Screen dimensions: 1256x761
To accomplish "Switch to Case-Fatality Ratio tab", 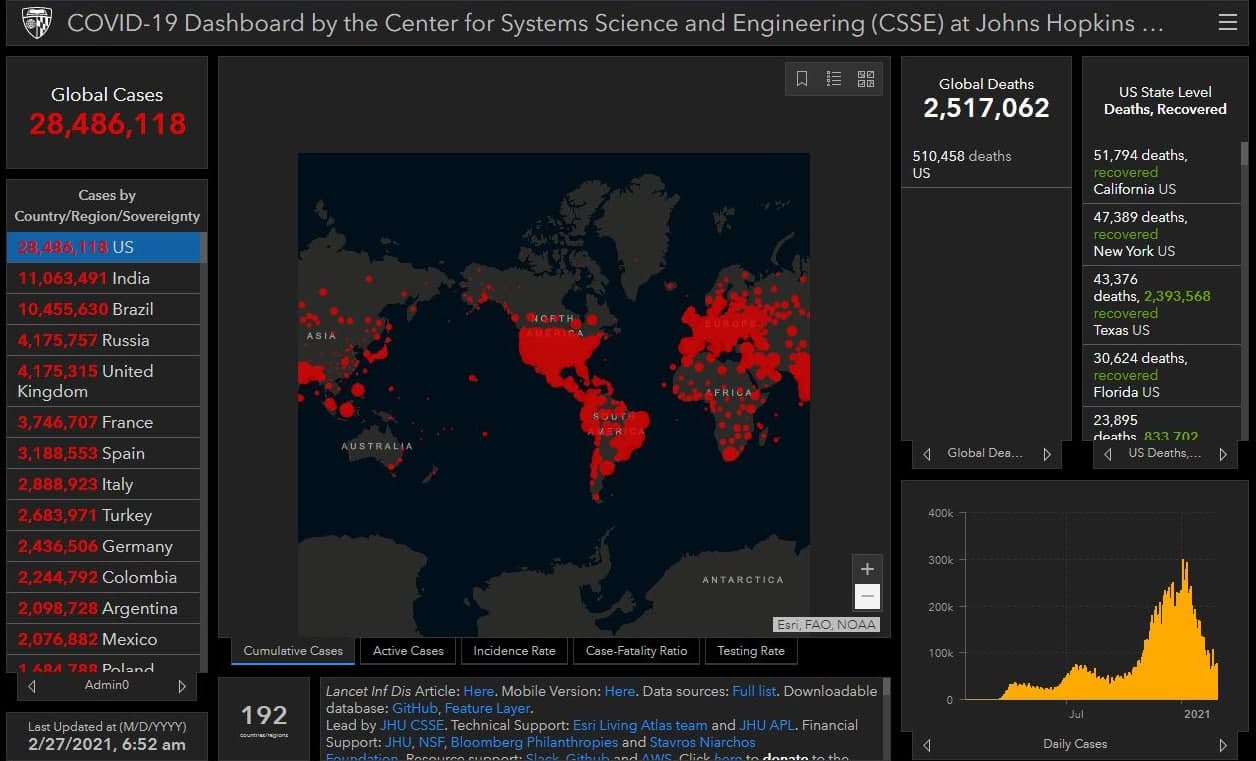I will tap(636, 651).
